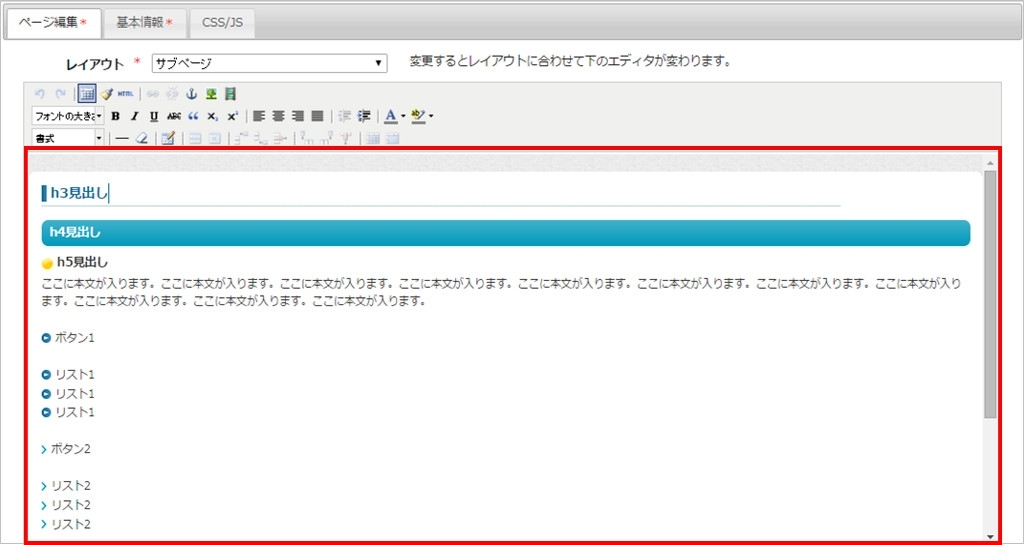
Task: Open the text color picker dropdown arrow
Action: click(403, 116)
